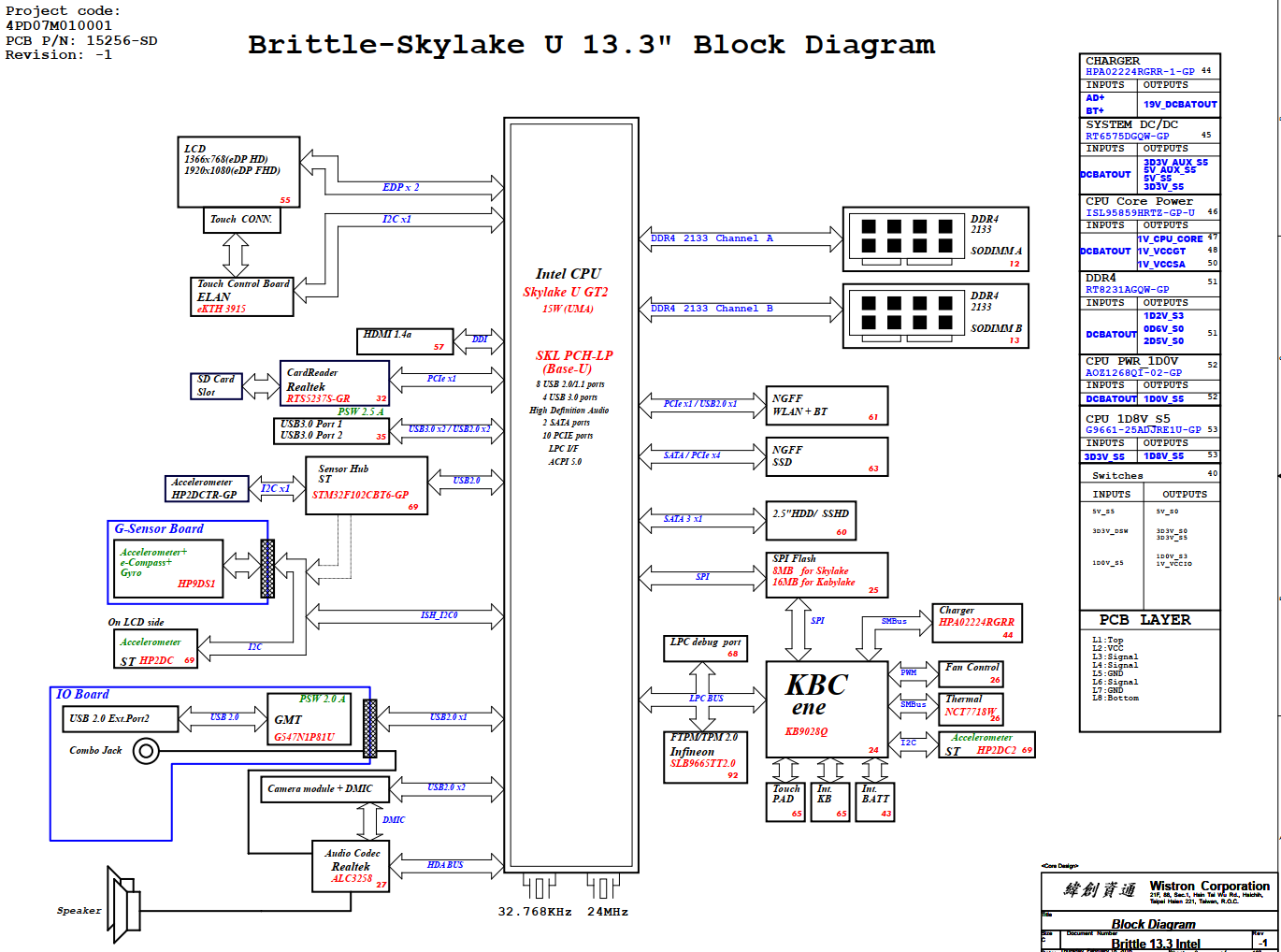Click the 'Fan Control' block

[x=971, y=673]
